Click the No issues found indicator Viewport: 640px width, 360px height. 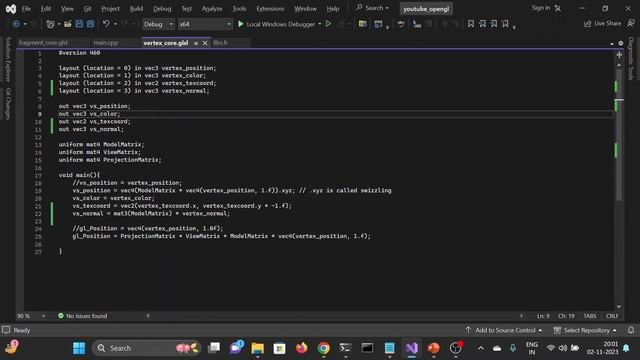(x=82, y=316)
